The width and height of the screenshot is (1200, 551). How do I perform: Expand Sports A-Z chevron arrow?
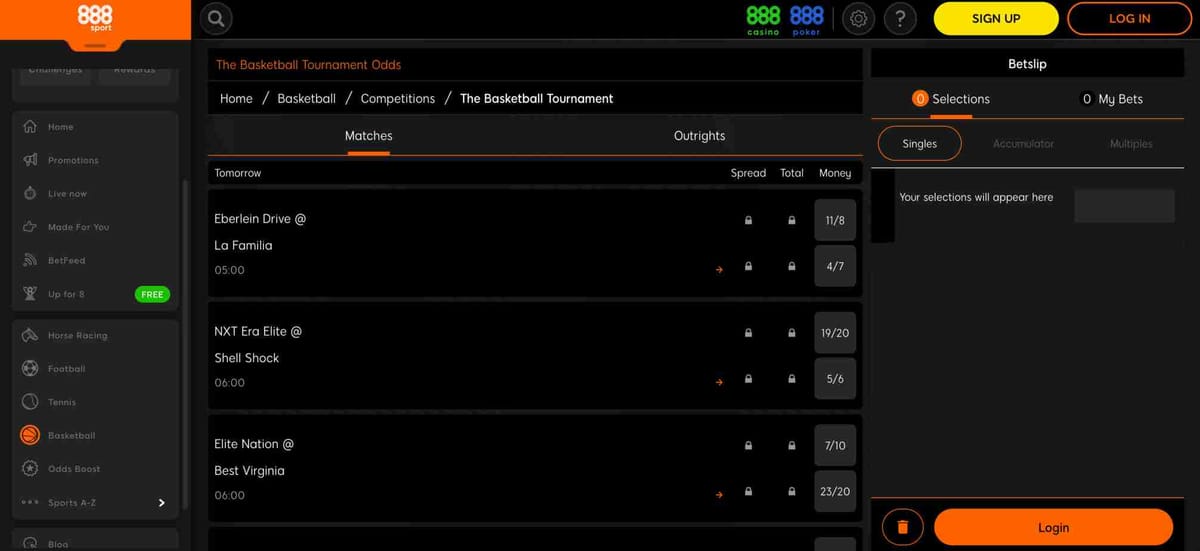[162, 503]
